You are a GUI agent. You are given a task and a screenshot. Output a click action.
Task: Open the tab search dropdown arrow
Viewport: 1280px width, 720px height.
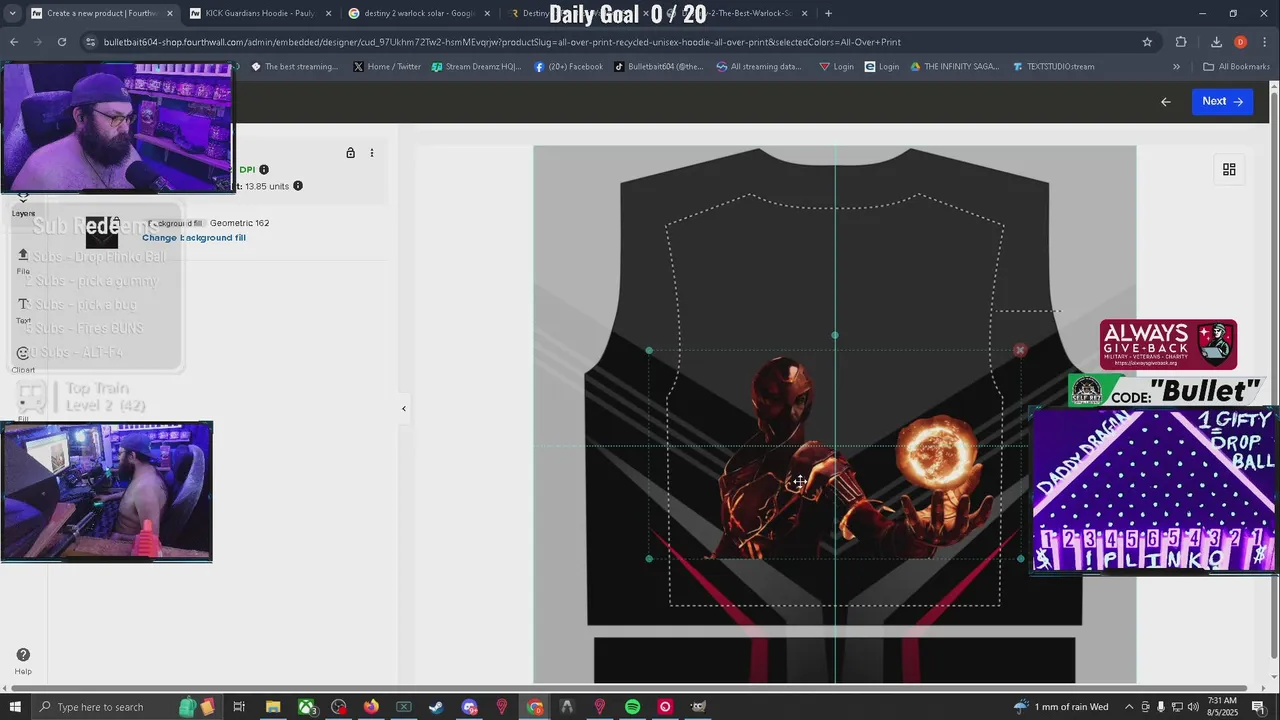12,13
